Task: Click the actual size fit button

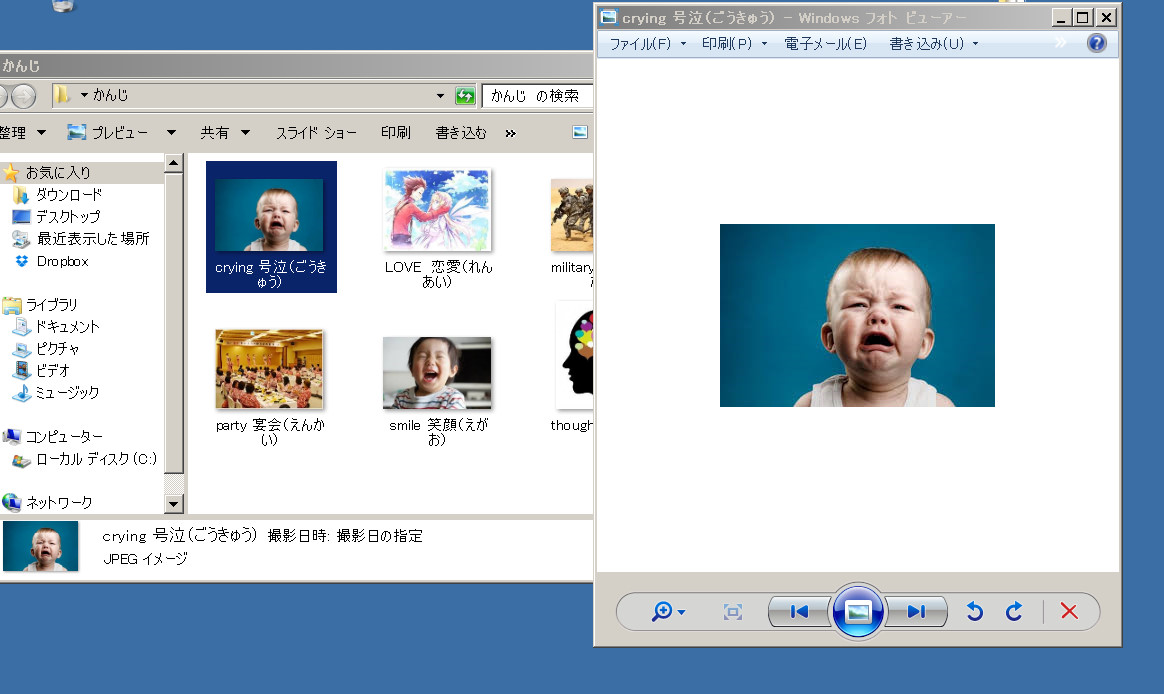Action: tap(733, 612)
